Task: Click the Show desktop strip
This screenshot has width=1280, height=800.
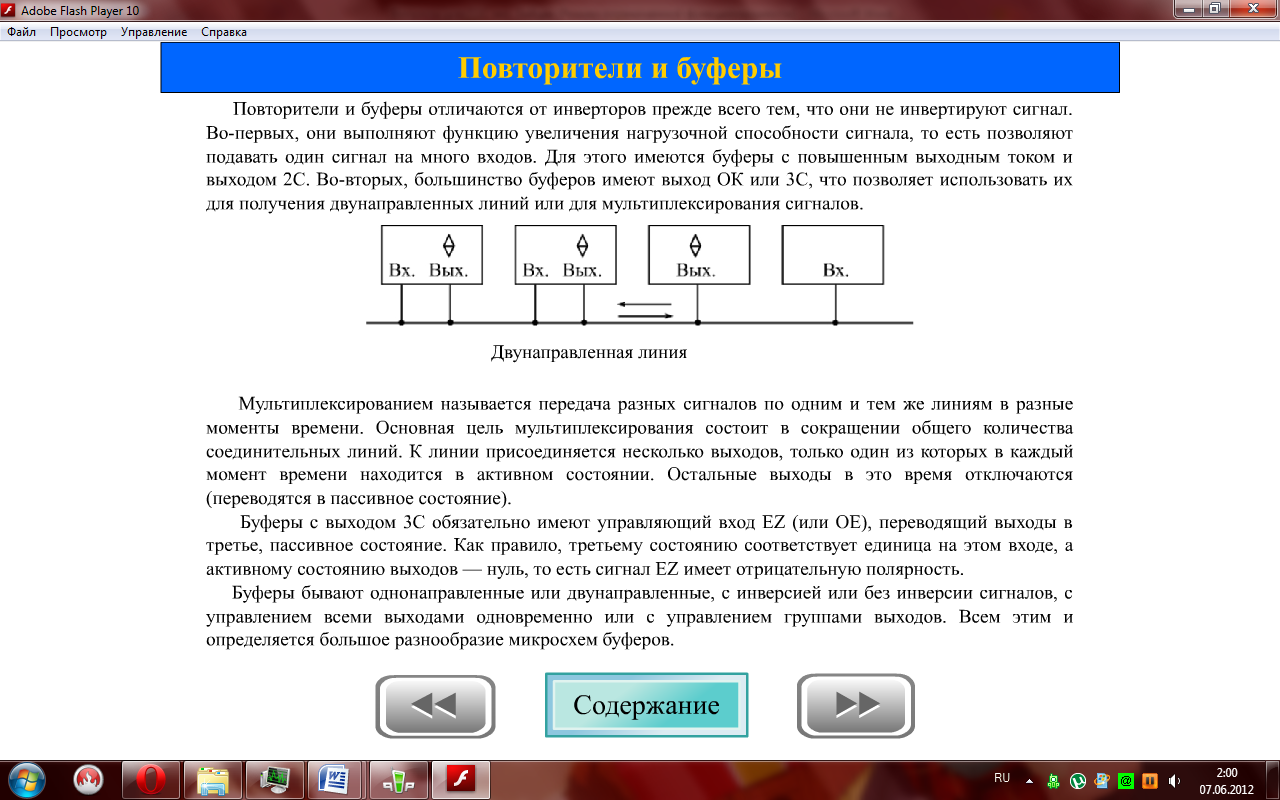Action: [1272, 780]
